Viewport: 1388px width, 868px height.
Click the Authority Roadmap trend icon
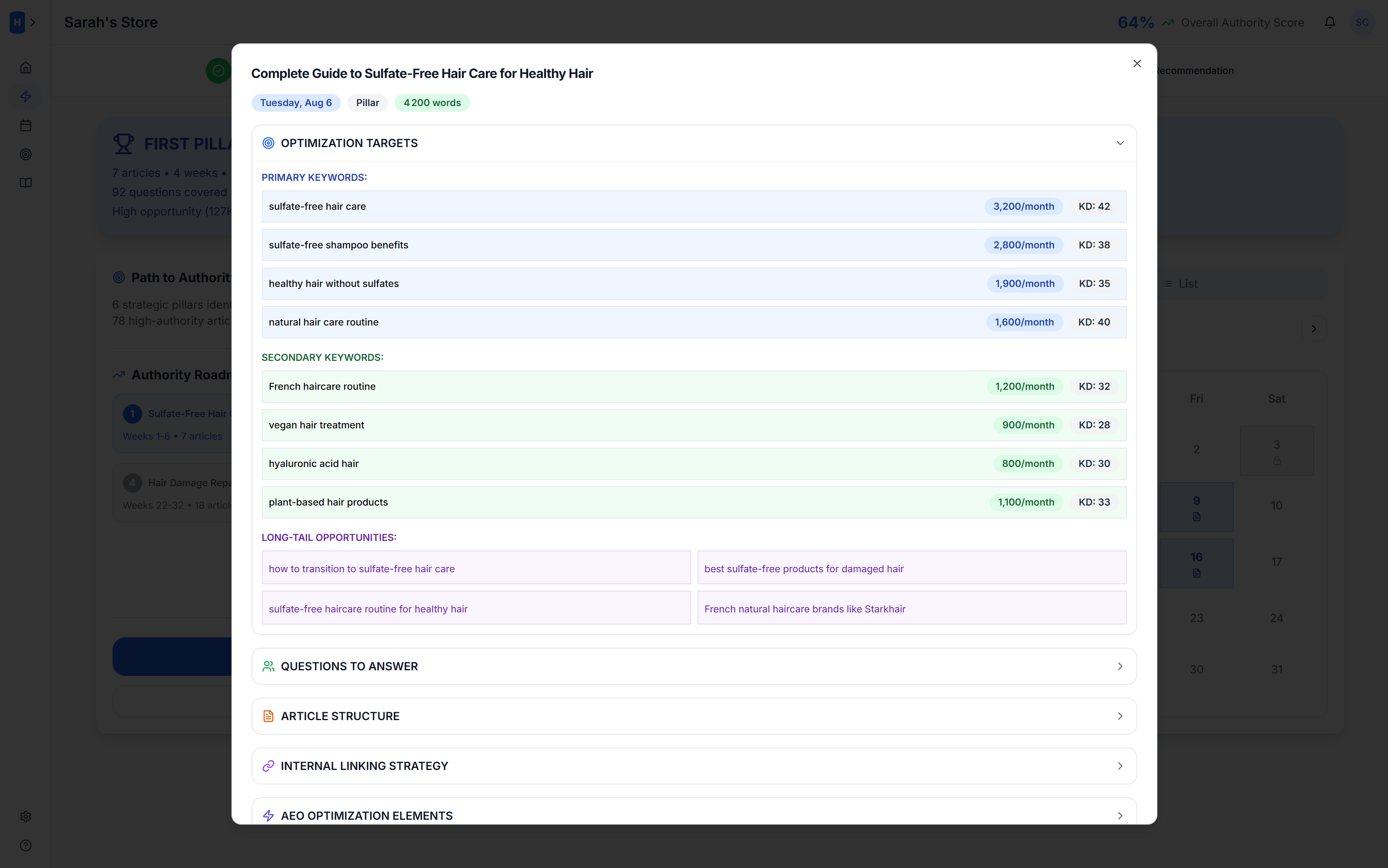pos(119,375)
